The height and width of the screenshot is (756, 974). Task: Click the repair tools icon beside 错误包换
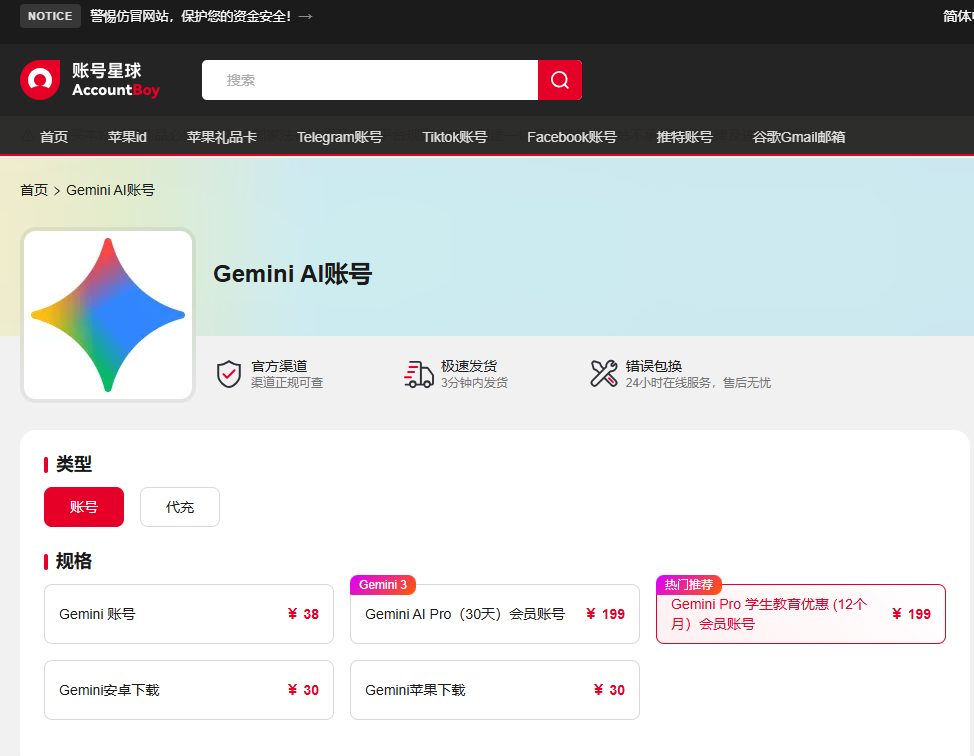pos(604,372)
